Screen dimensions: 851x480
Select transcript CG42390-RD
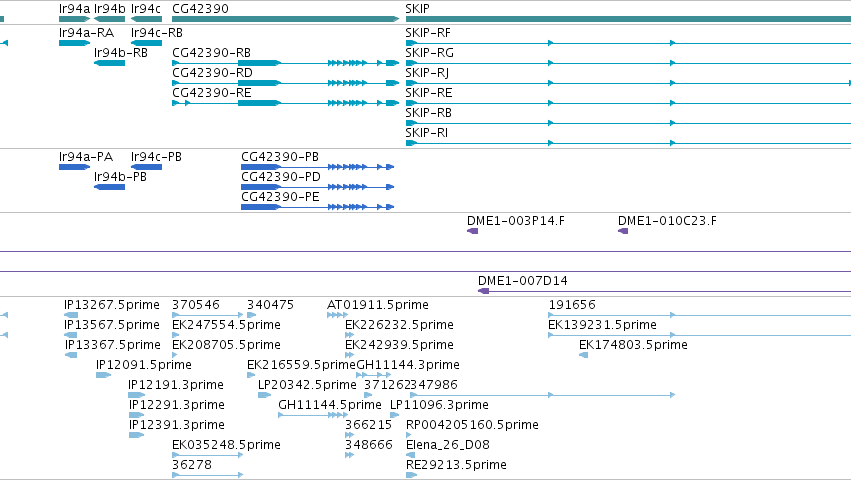pos(285,83)
